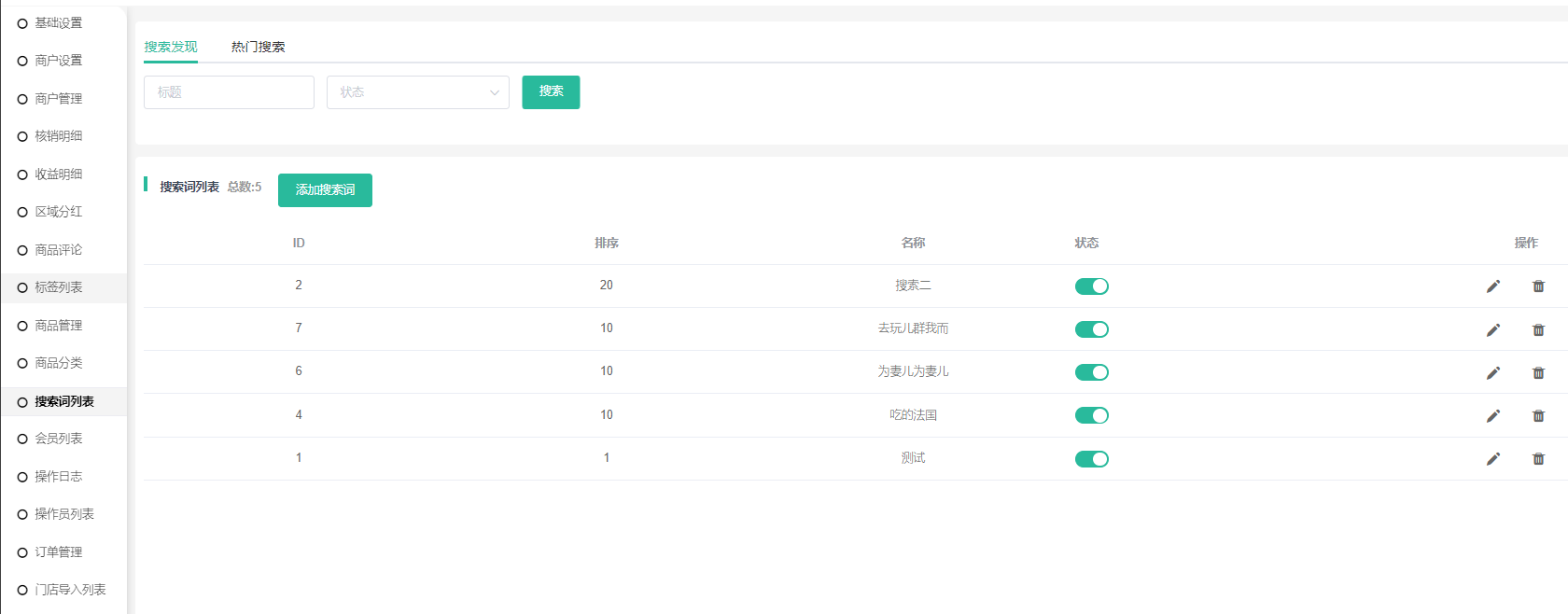1568x614 pixels.
Task: Delete the 测试 search term
Action: point(1538,459)
